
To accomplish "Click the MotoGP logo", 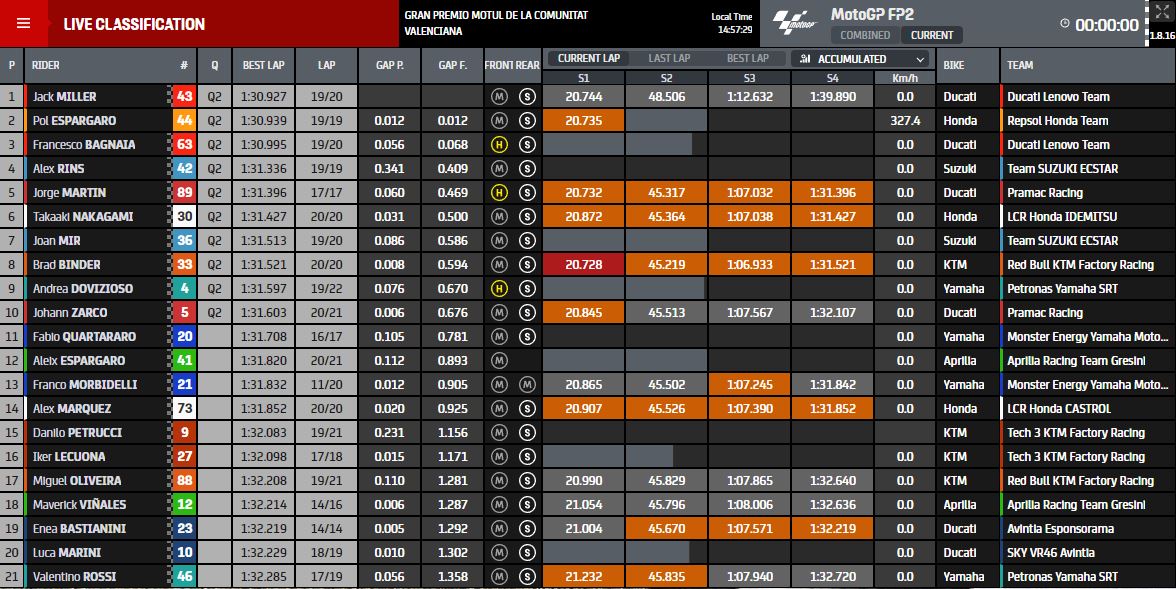I will point(794,23).
